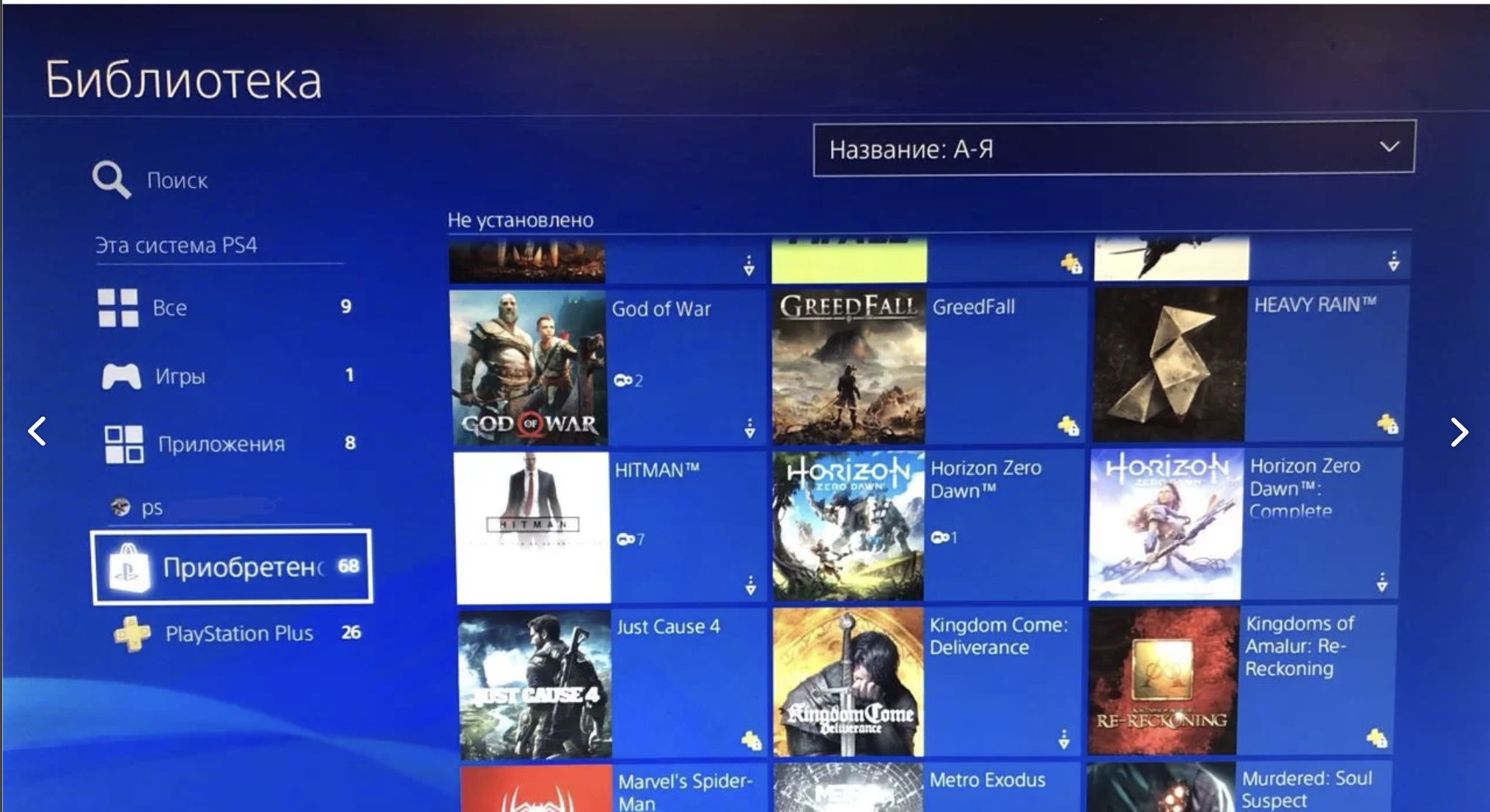Click the Murdered: Soul Suspect title text

coord(1307,789)
